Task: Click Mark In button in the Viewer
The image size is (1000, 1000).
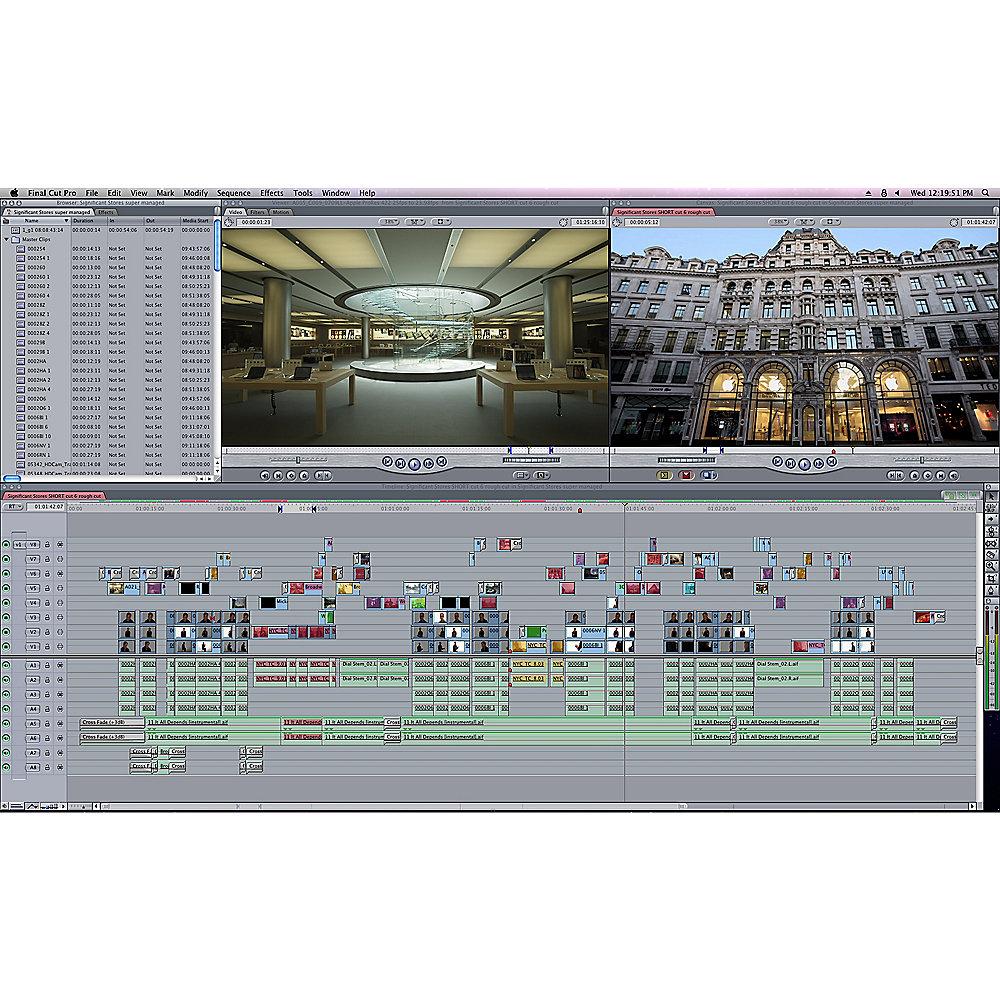Action: [319, 475]
